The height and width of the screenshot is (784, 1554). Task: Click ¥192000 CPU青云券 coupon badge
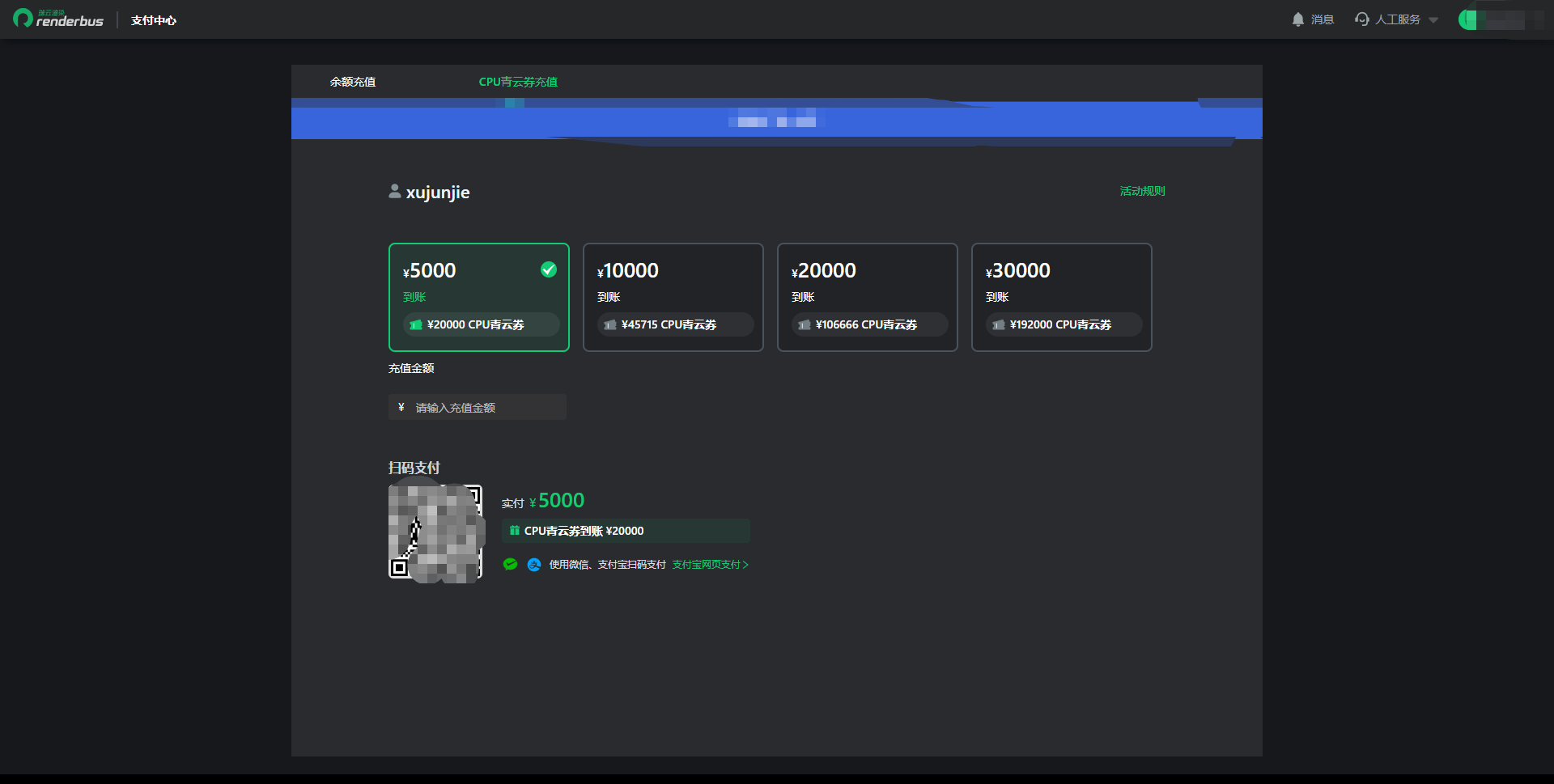pos(1064,324)
